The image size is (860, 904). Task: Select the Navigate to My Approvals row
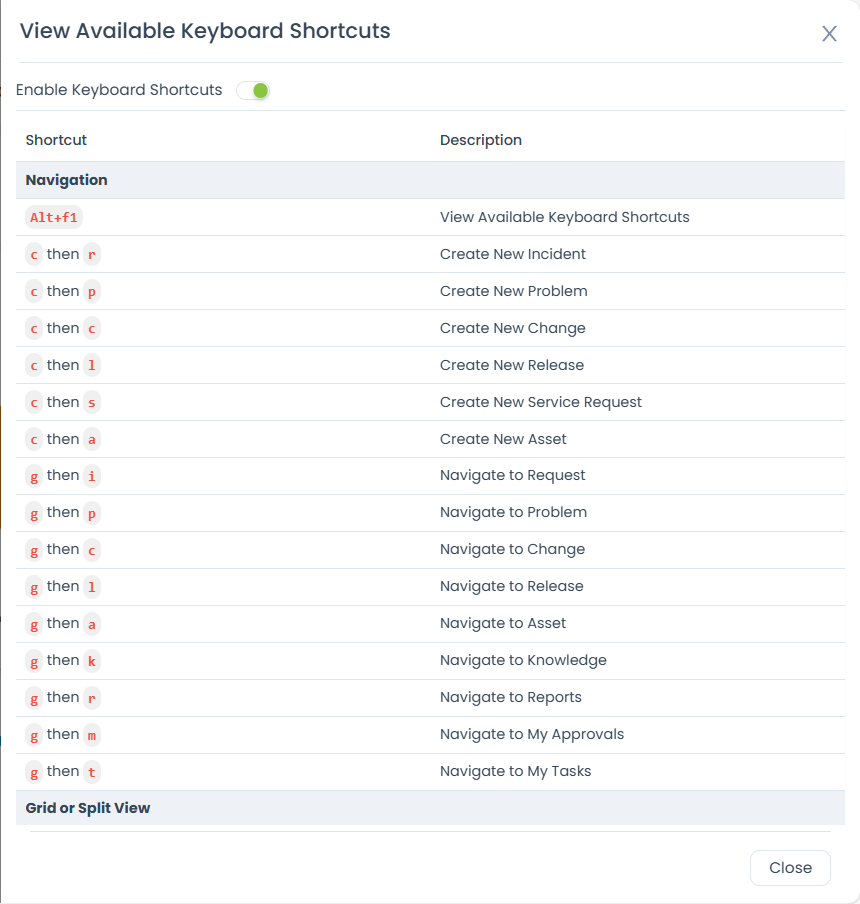430,734
